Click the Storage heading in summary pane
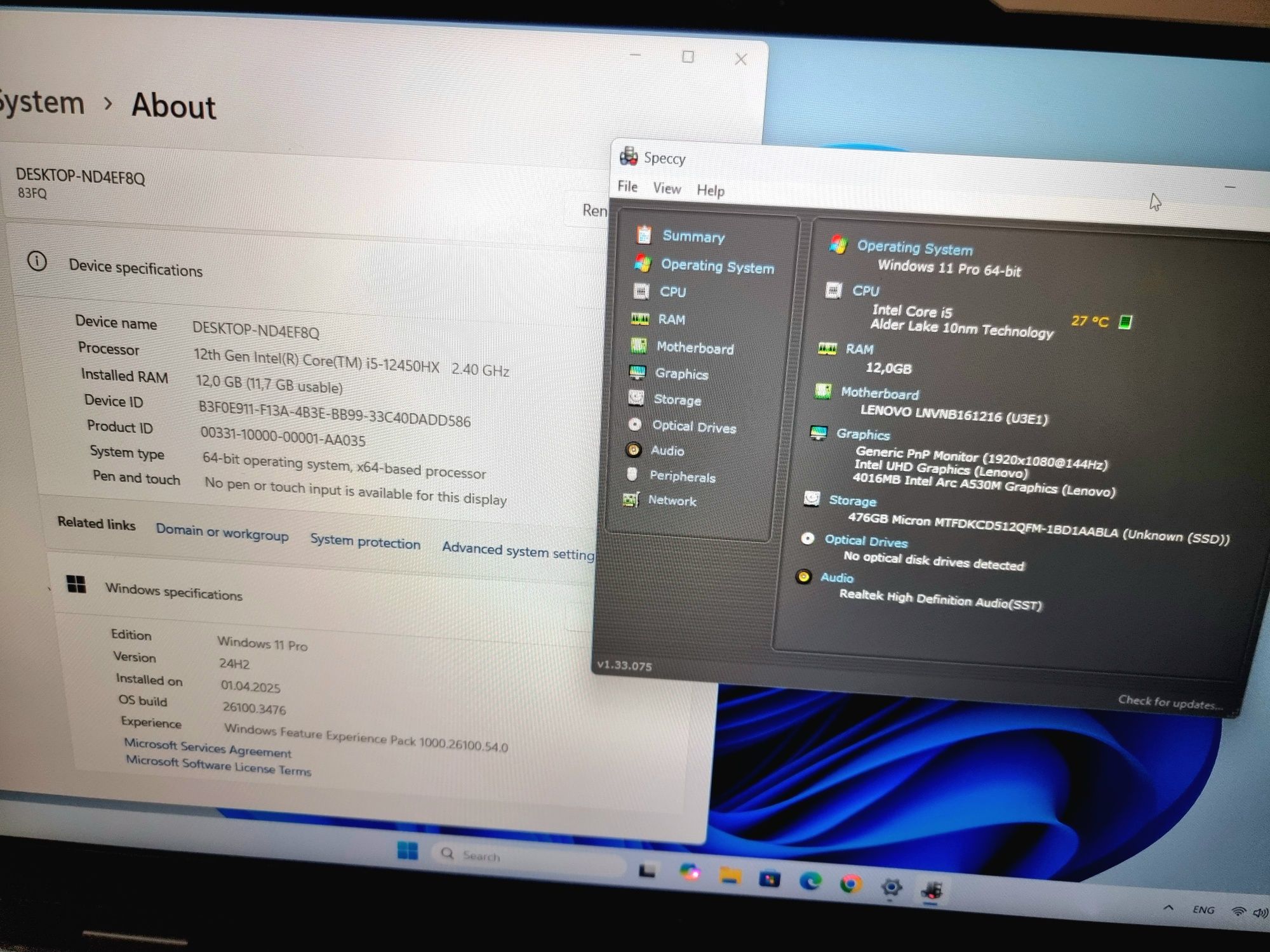This screenshot has height=952, width=1270. (x=852, y=501)
